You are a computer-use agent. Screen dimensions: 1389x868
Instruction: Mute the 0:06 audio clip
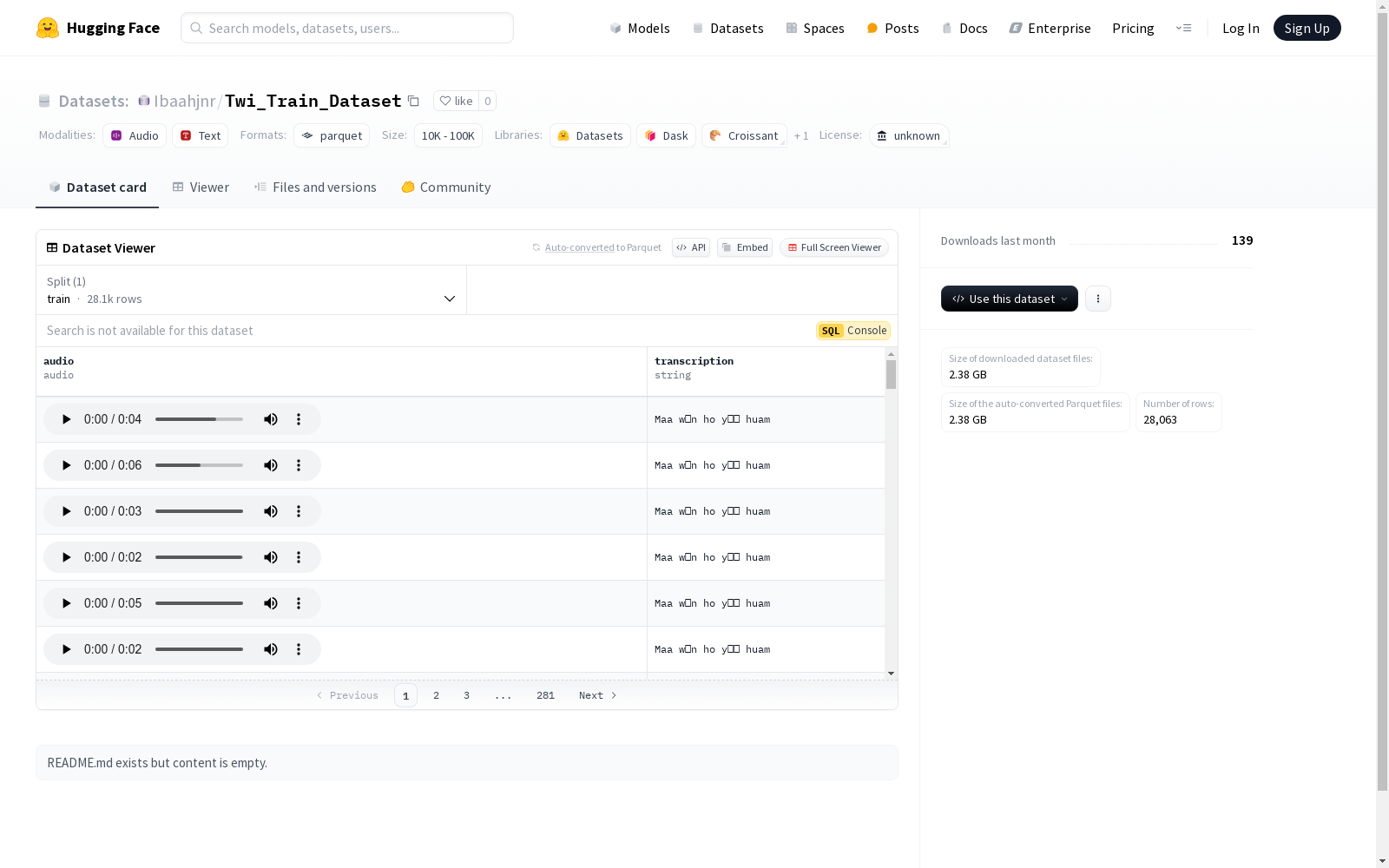[x=271, y=465]
